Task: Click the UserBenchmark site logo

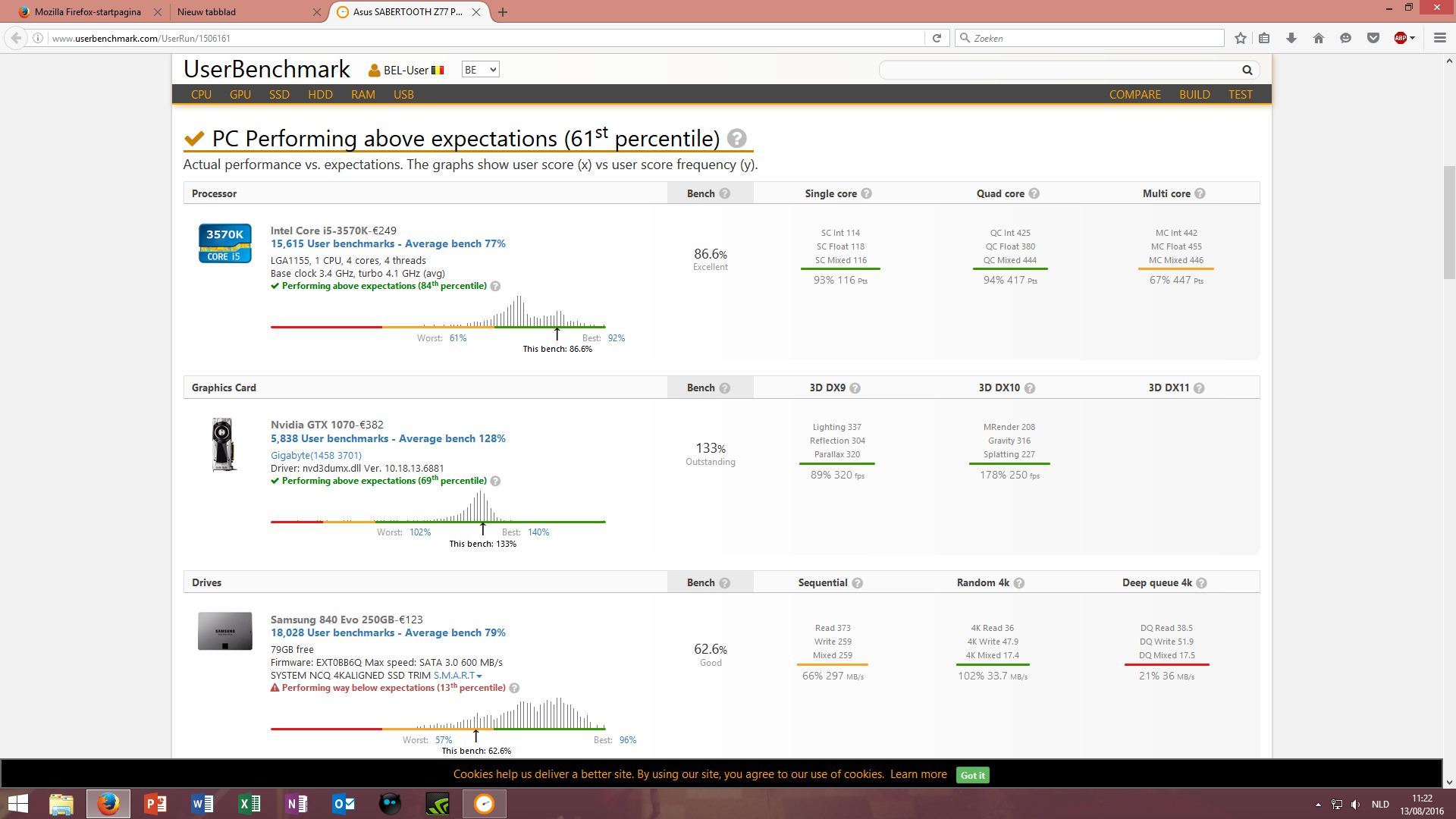Action: (x=267, y=69)
